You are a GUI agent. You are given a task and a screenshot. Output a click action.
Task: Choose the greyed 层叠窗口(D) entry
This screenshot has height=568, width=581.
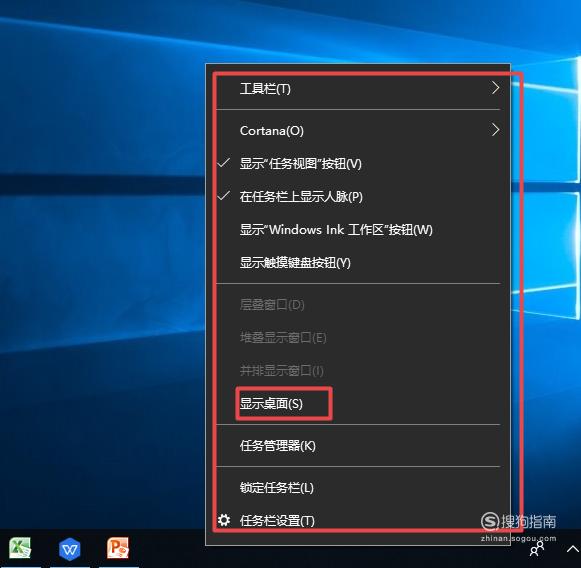click(x=358, y=305)
